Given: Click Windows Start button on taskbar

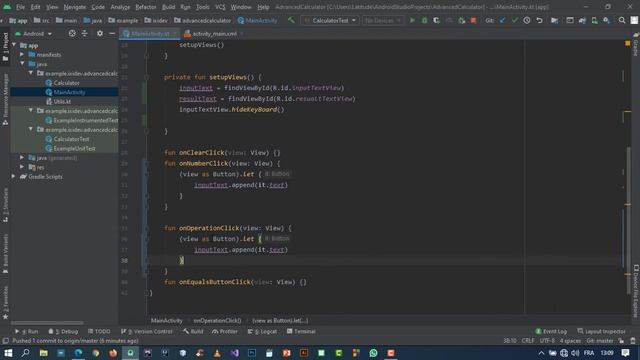Looking at the screenshot, I should [8, 353].
